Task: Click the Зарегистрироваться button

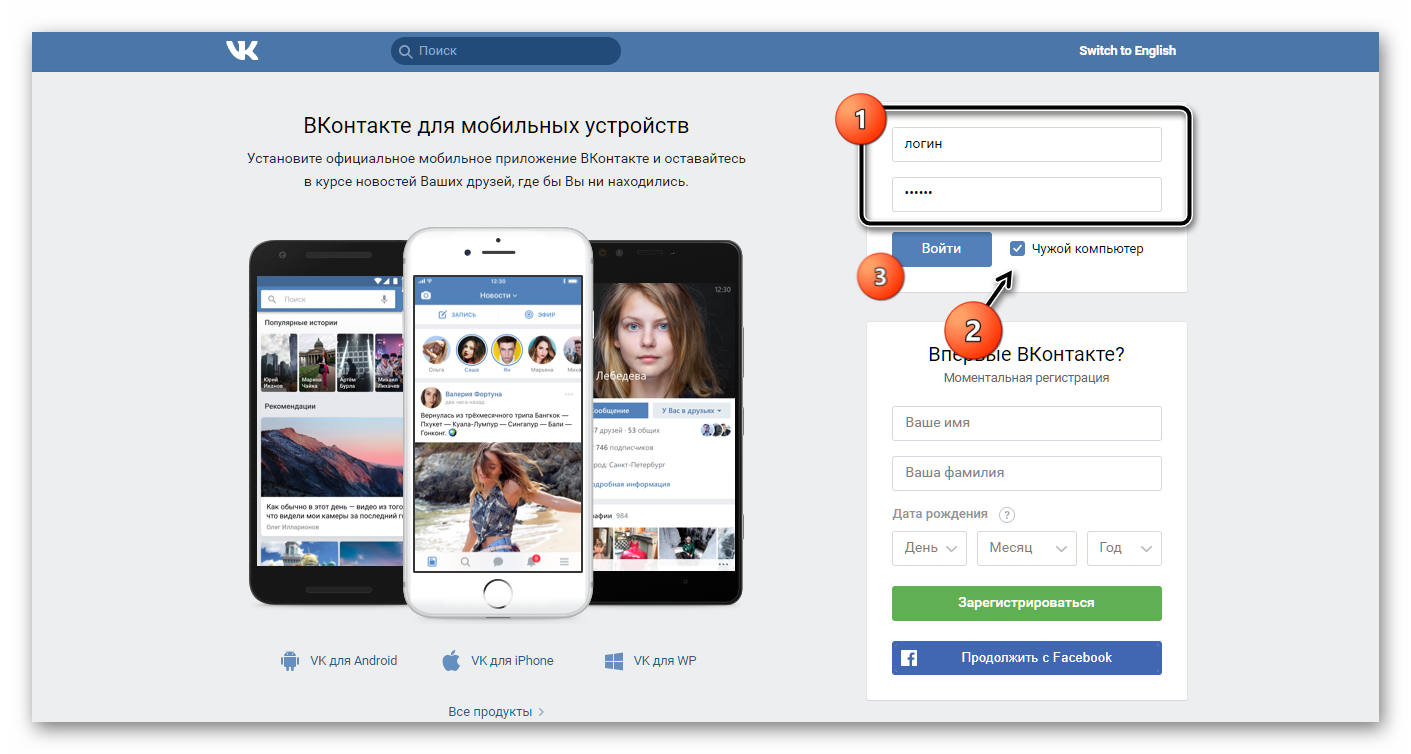Action: (x=1026, y=603)
